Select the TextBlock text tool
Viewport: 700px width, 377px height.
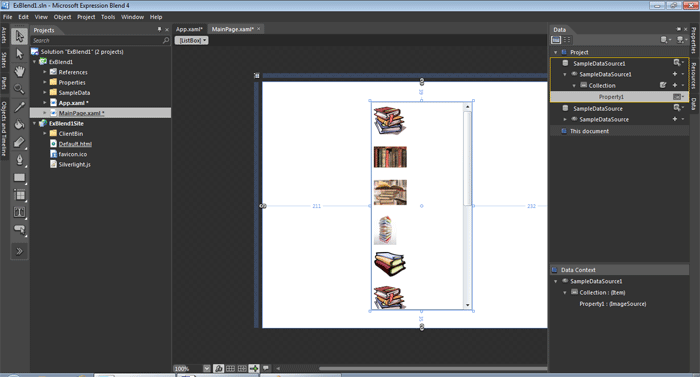tap(19, 212)
